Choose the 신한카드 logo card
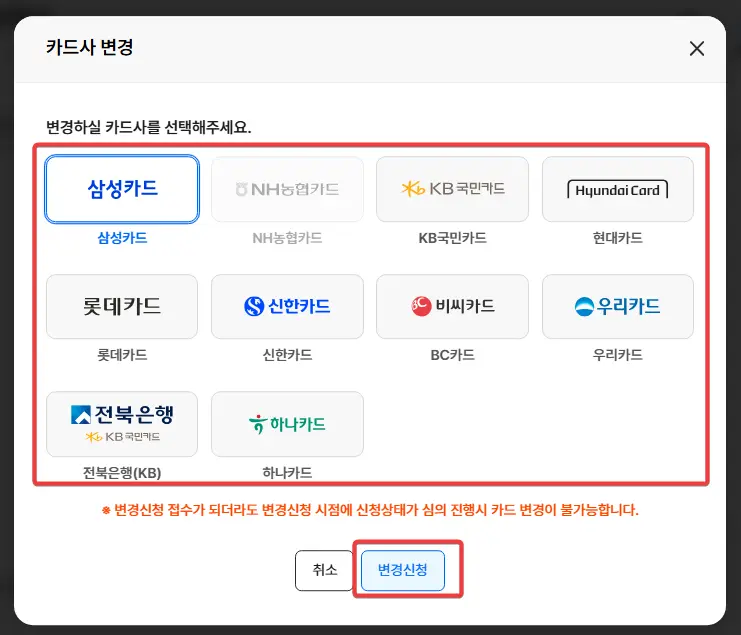Image resolution: width=741 pixels, height=635 pixels. coord(287,306)
